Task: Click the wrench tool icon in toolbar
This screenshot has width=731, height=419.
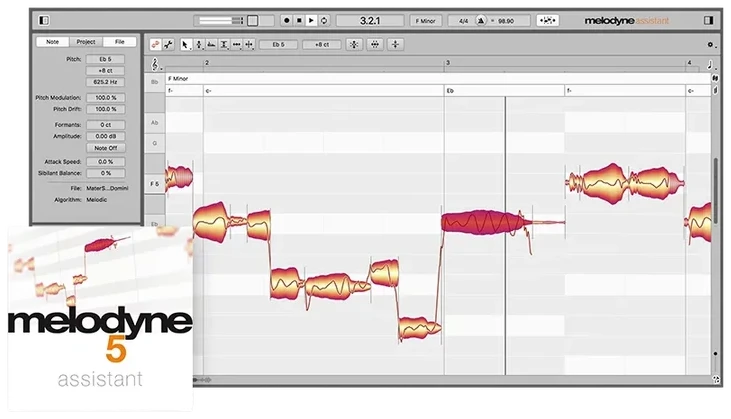Action: (168, 45)
